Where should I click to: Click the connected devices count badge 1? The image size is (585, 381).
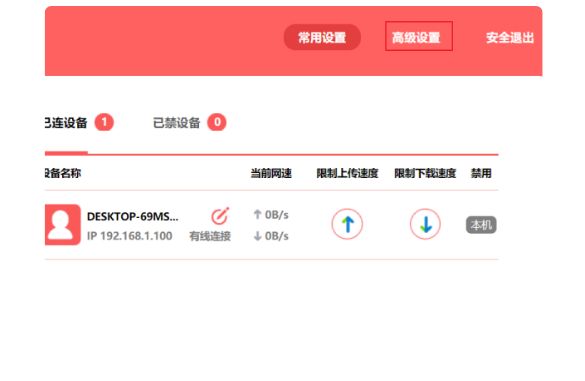pyautogui.click(x=104, y=122)
